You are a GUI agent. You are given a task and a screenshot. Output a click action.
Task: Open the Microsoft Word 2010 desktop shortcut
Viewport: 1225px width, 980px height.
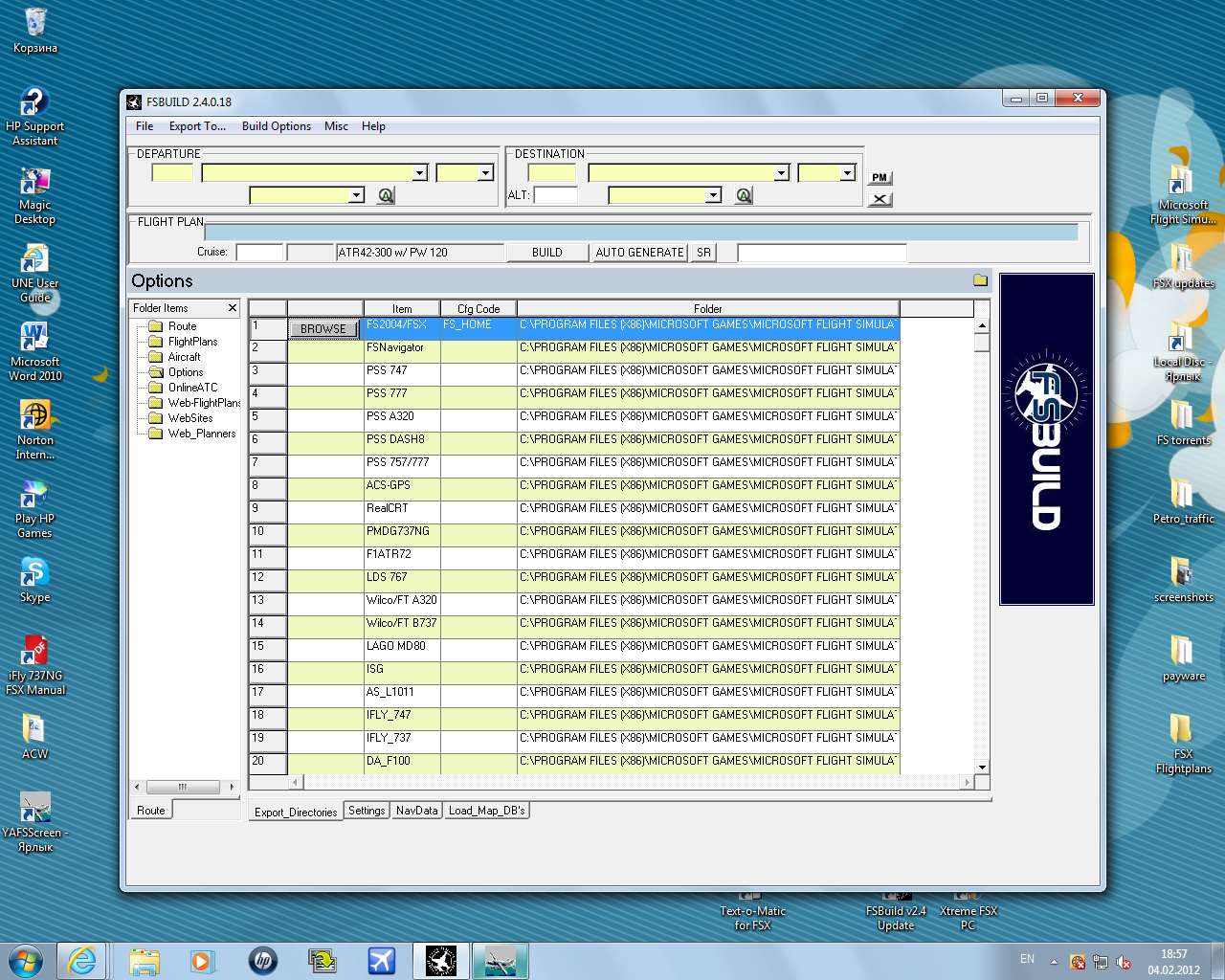point(35,350)
